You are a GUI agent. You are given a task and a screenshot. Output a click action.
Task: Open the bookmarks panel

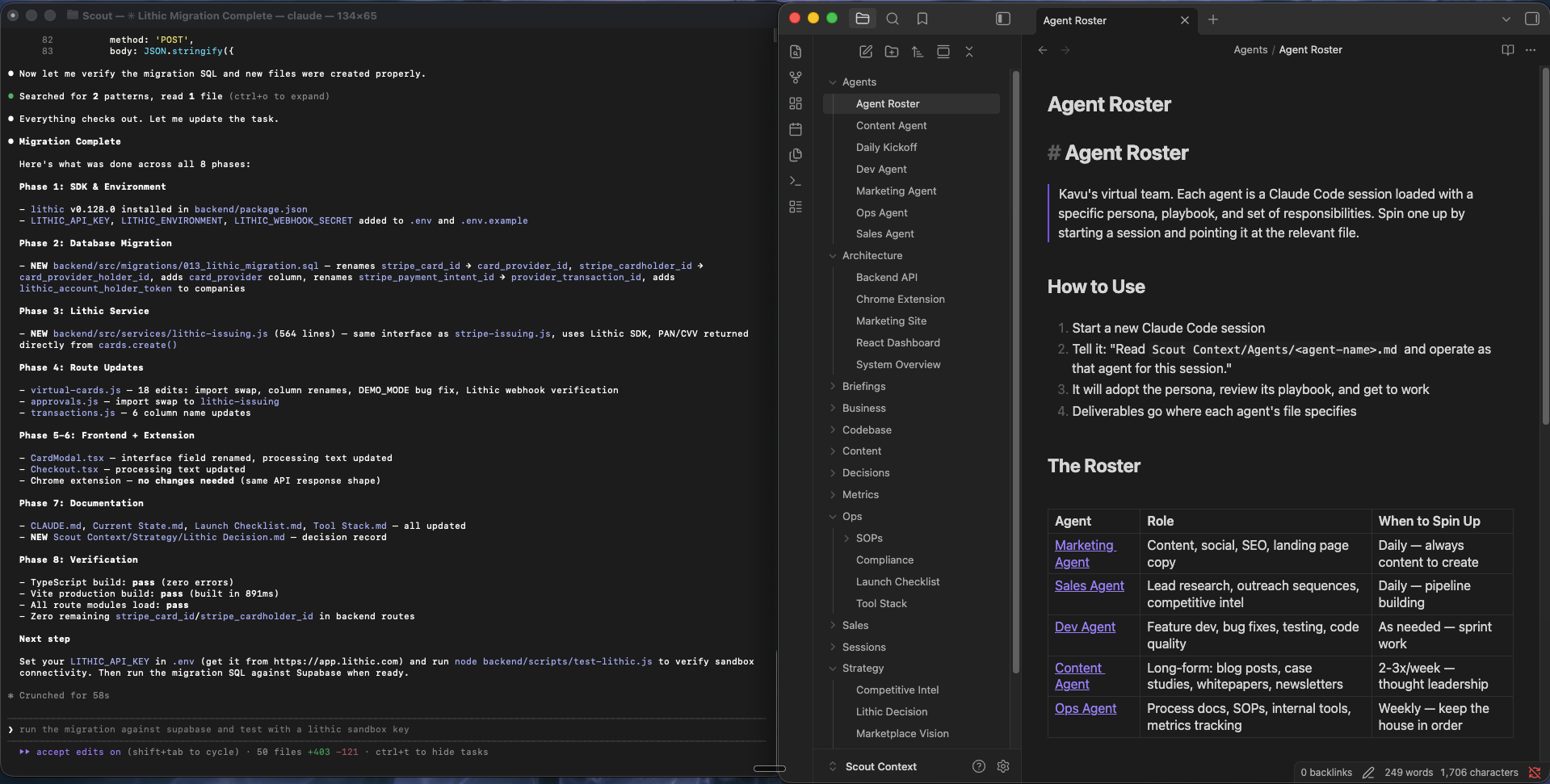(x=922, y=19)
